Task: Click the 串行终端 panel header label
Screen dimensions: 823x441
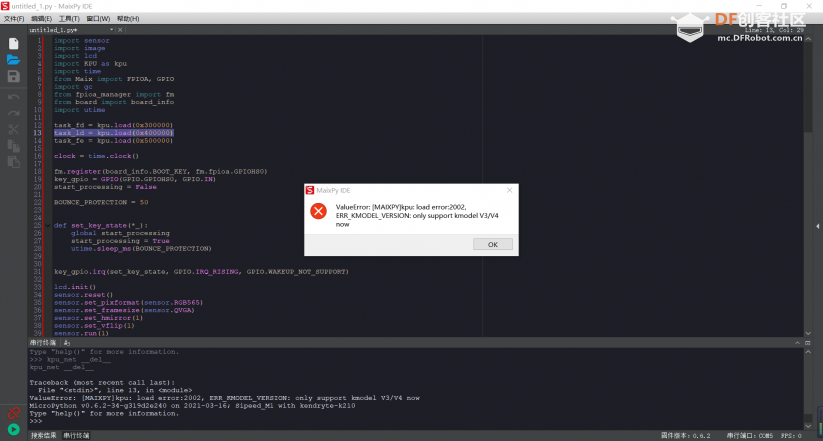Action: (43, 343)
